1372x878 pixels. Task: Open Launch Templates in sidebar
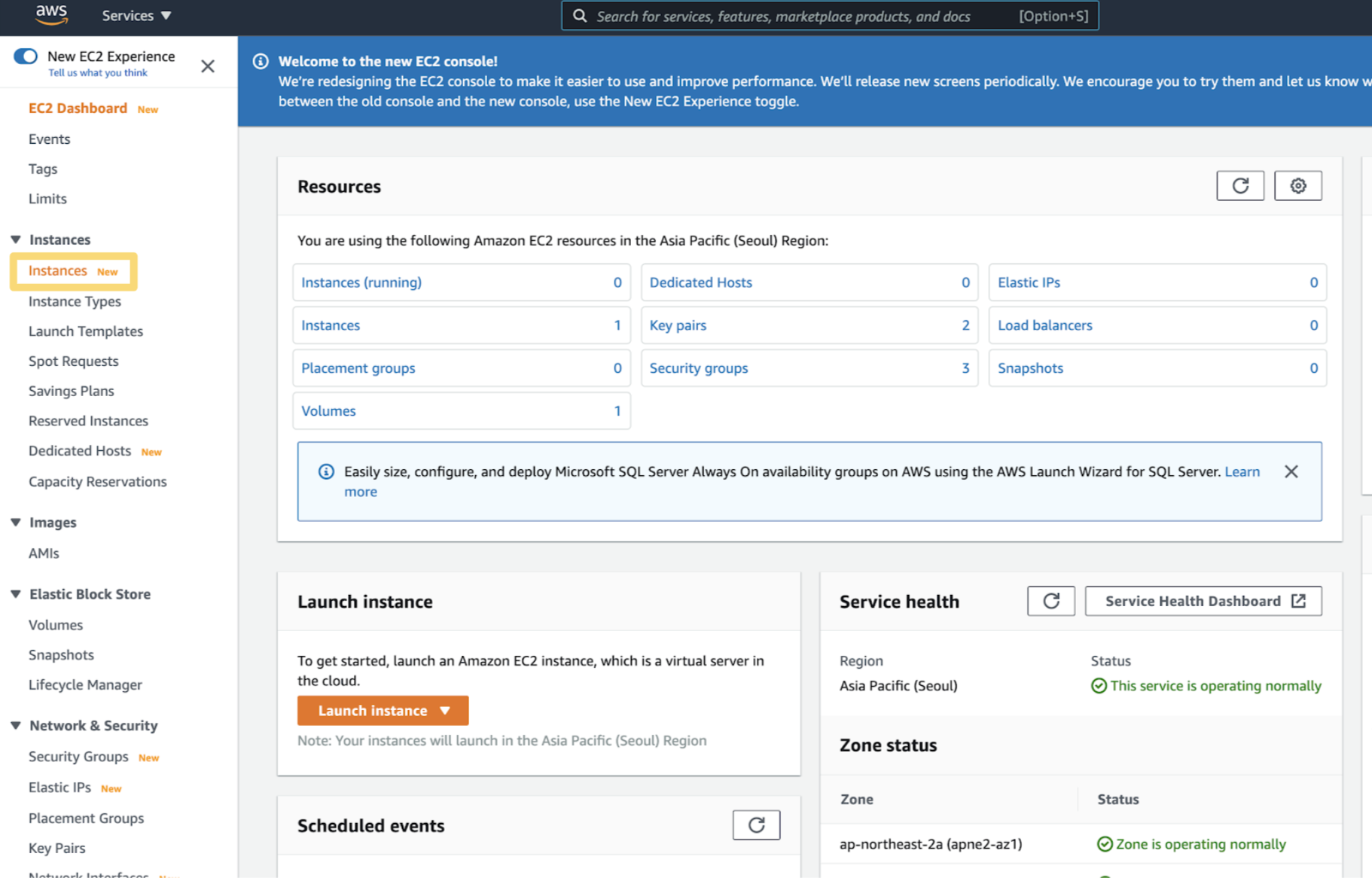pos(86,331)
